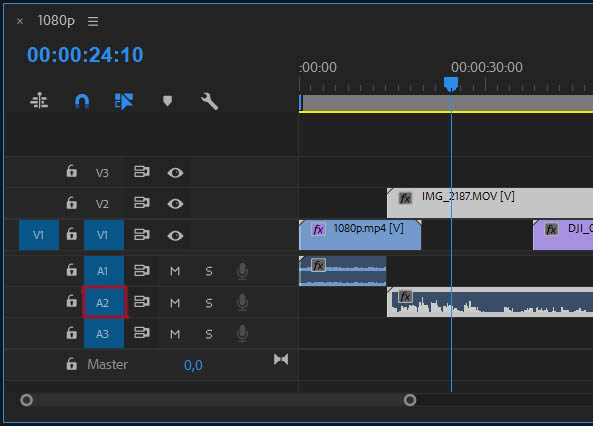Screen dimensions: 593x426
Task: Open the 1080p sequence panel menu
Action: [x=93, y=21]
